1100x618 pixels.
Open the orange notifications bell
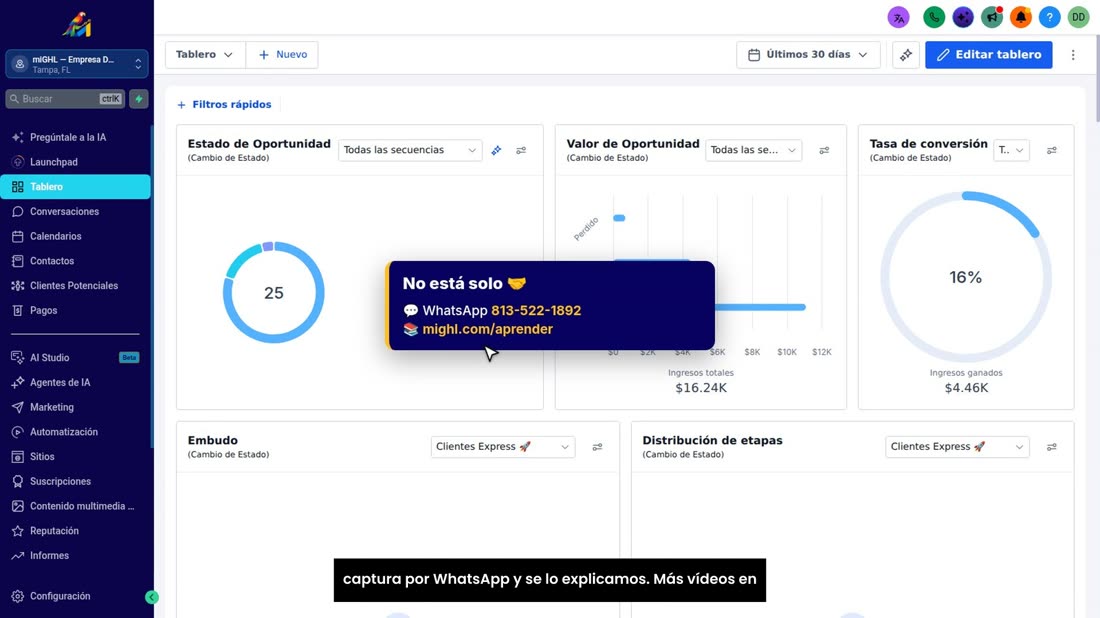tap(1021, 17)
